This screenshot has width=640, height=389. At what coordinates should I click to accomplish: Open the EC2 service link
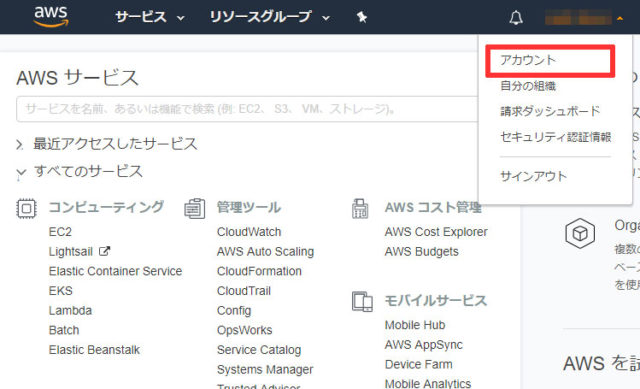[60, 232]
